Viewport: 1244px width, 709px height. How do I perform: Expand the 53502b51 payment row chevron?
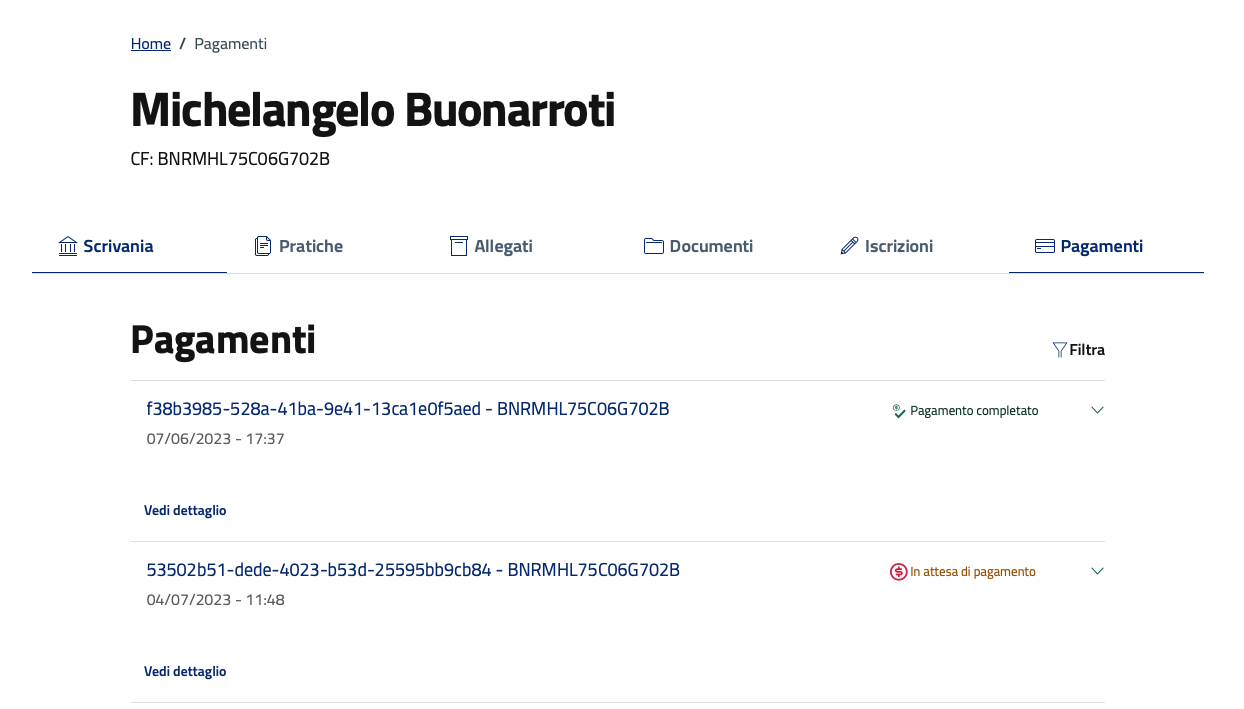pyautogui.click(x=1097, y=571)
